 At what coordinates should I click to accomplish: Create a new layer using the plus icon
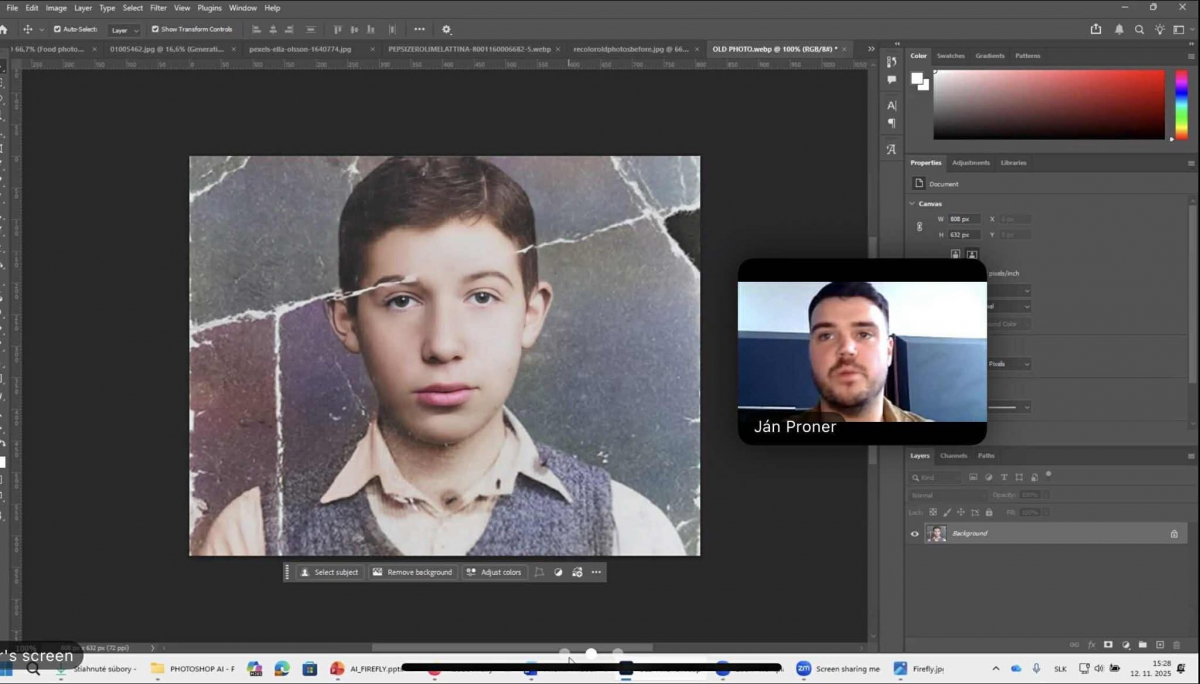1160,645
